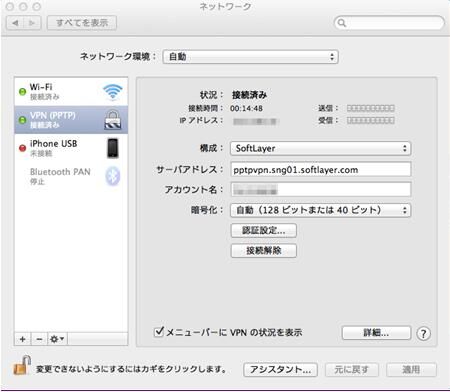Add a new service with plus button

pyautogui.click(x=23, y=339)
